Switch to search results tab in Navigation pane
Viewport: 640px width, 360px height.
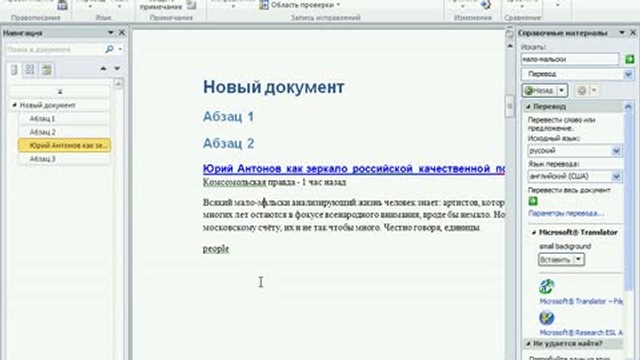[x=47, y=70]
